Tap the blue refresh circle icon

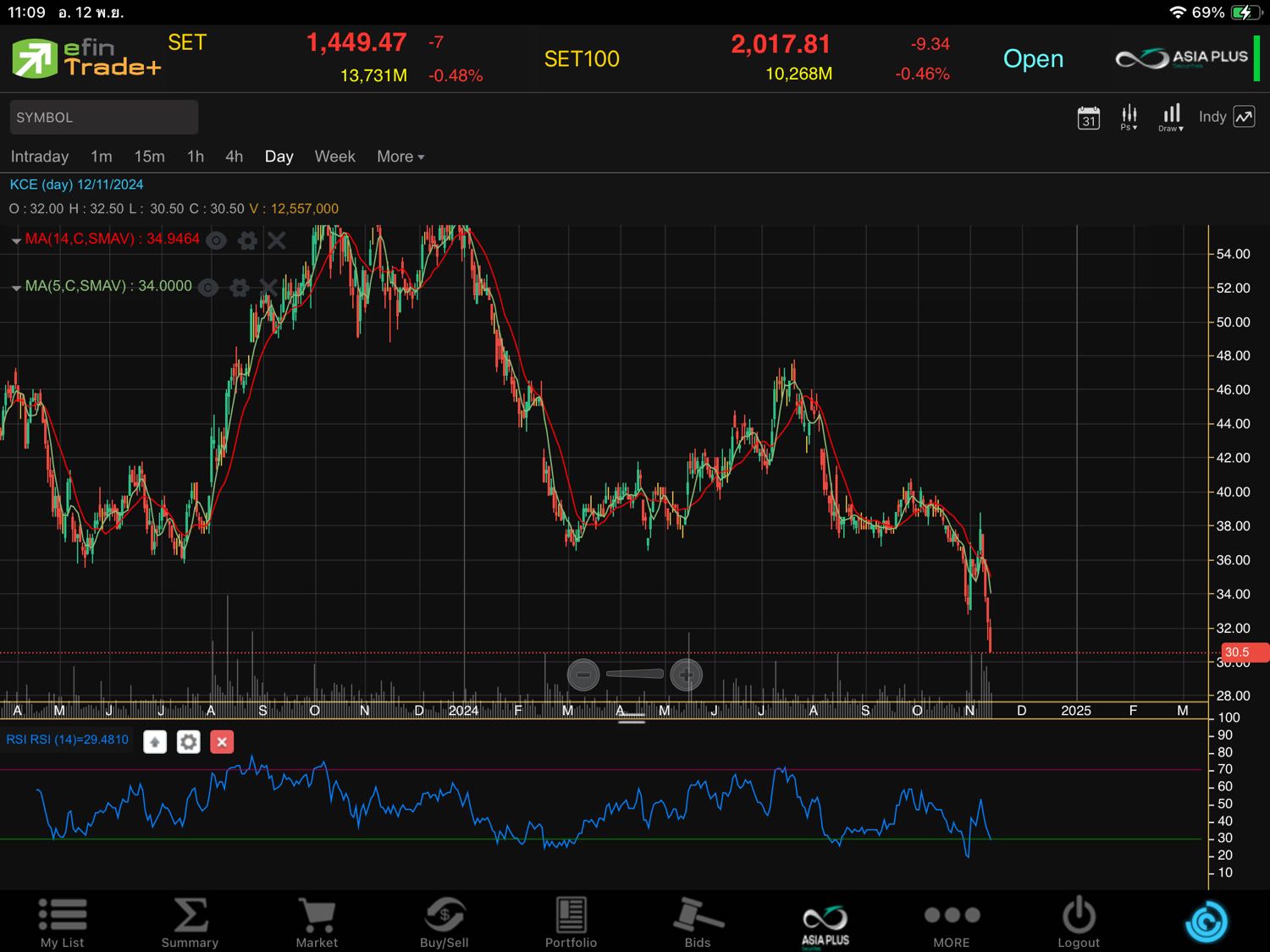[1206, 922]
